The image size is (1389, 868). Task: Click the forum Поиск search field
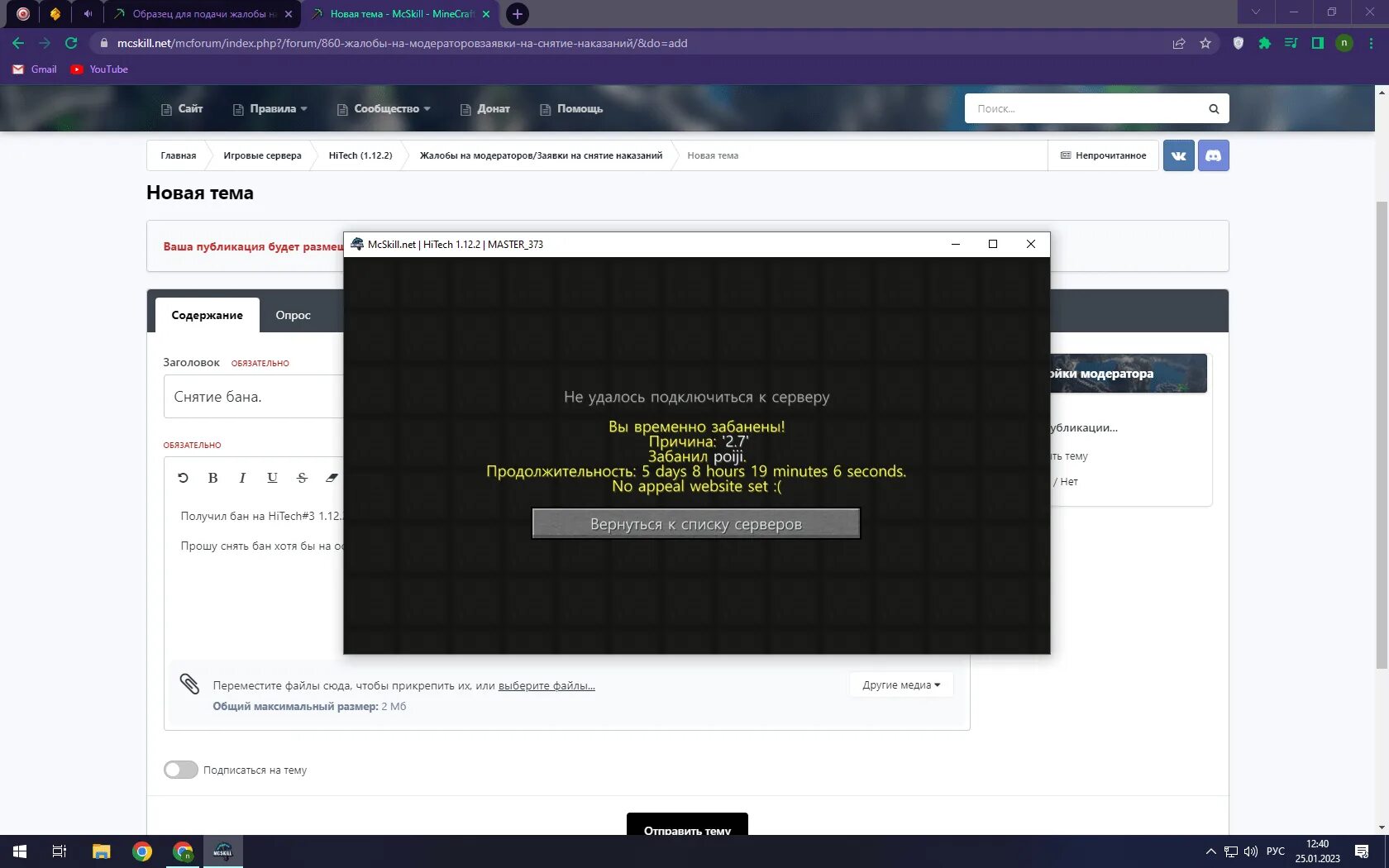1083,108
